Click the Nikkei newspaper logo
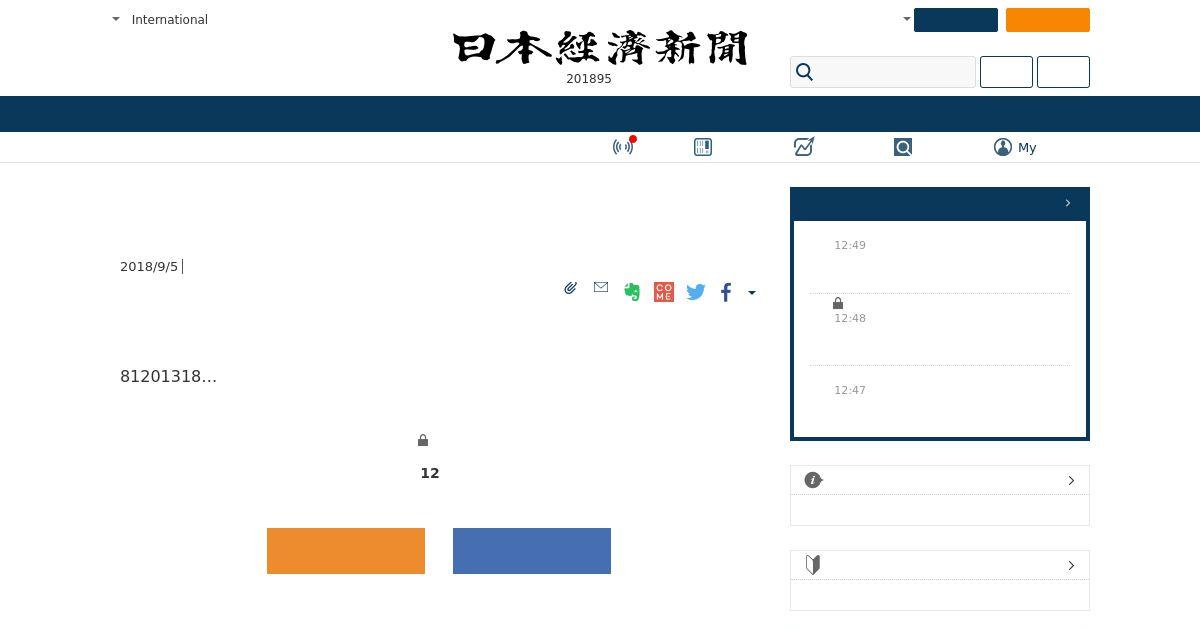Screen dimensions: 1200x630 [600, 48]
